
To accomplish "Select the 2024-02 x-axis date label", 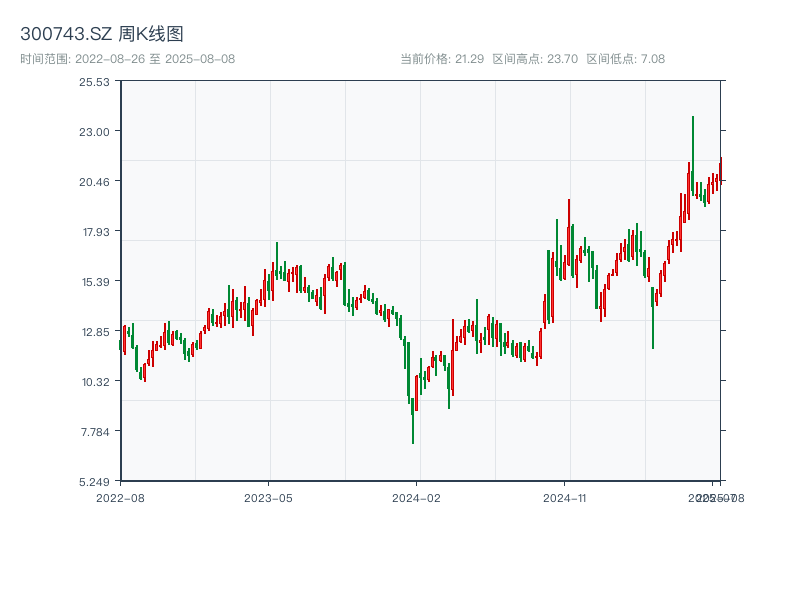I will tap(416, 497).
